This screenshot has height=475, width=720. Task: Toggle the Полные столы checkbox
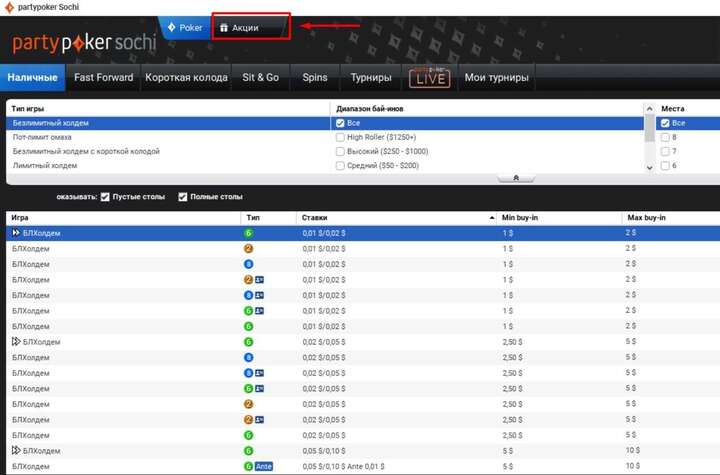(x=183, y=197)
